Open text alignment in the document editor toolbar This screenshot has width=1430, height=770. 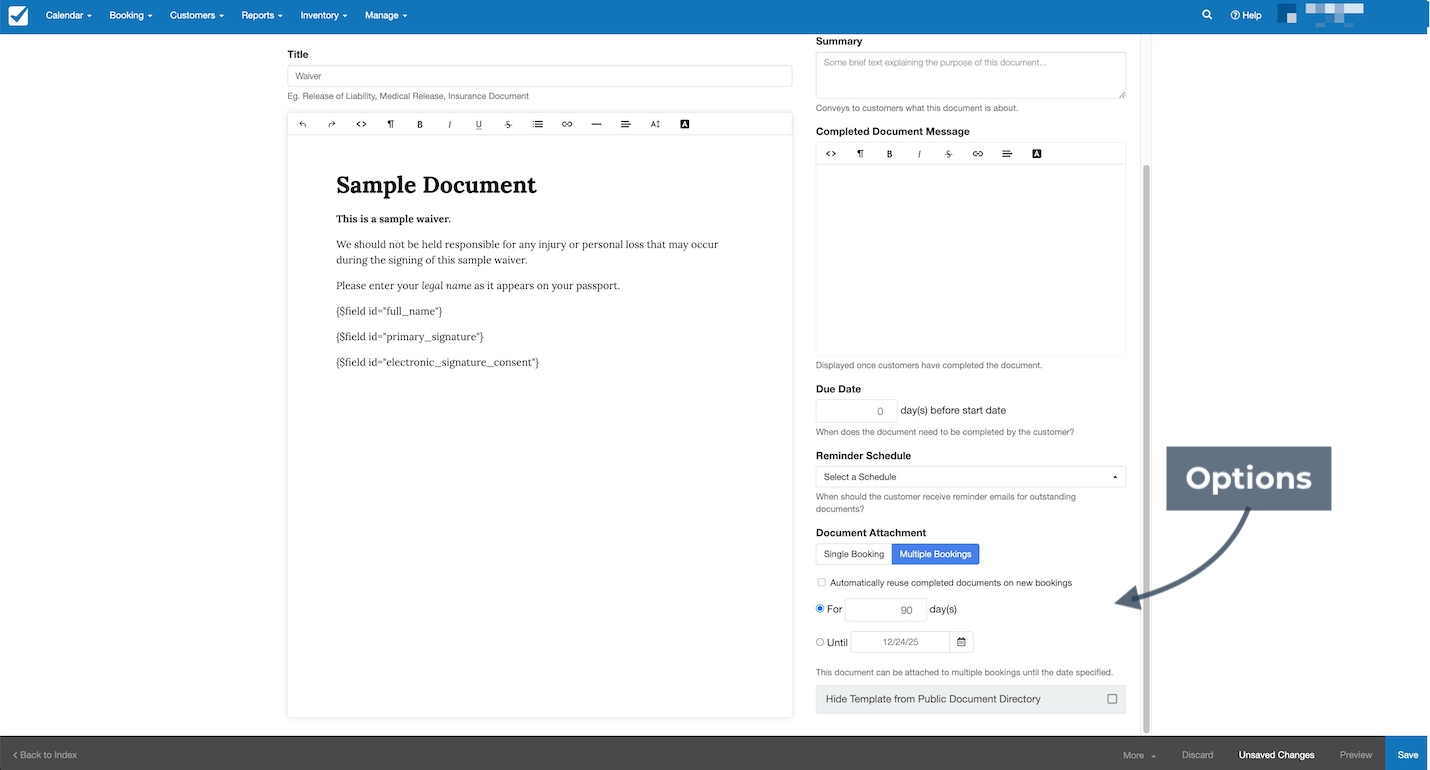pos(626,124)
